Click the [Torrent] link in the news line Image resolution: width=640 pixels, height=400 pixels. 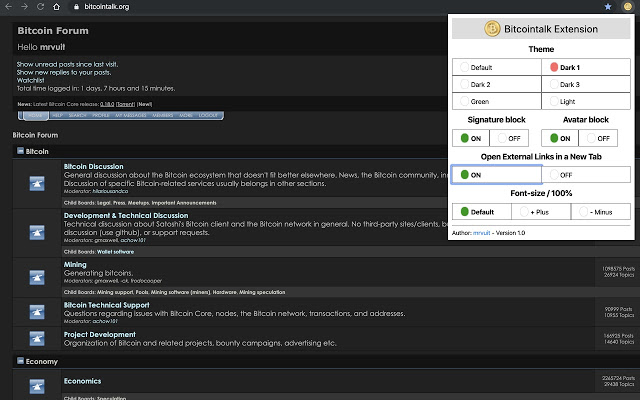125,104
